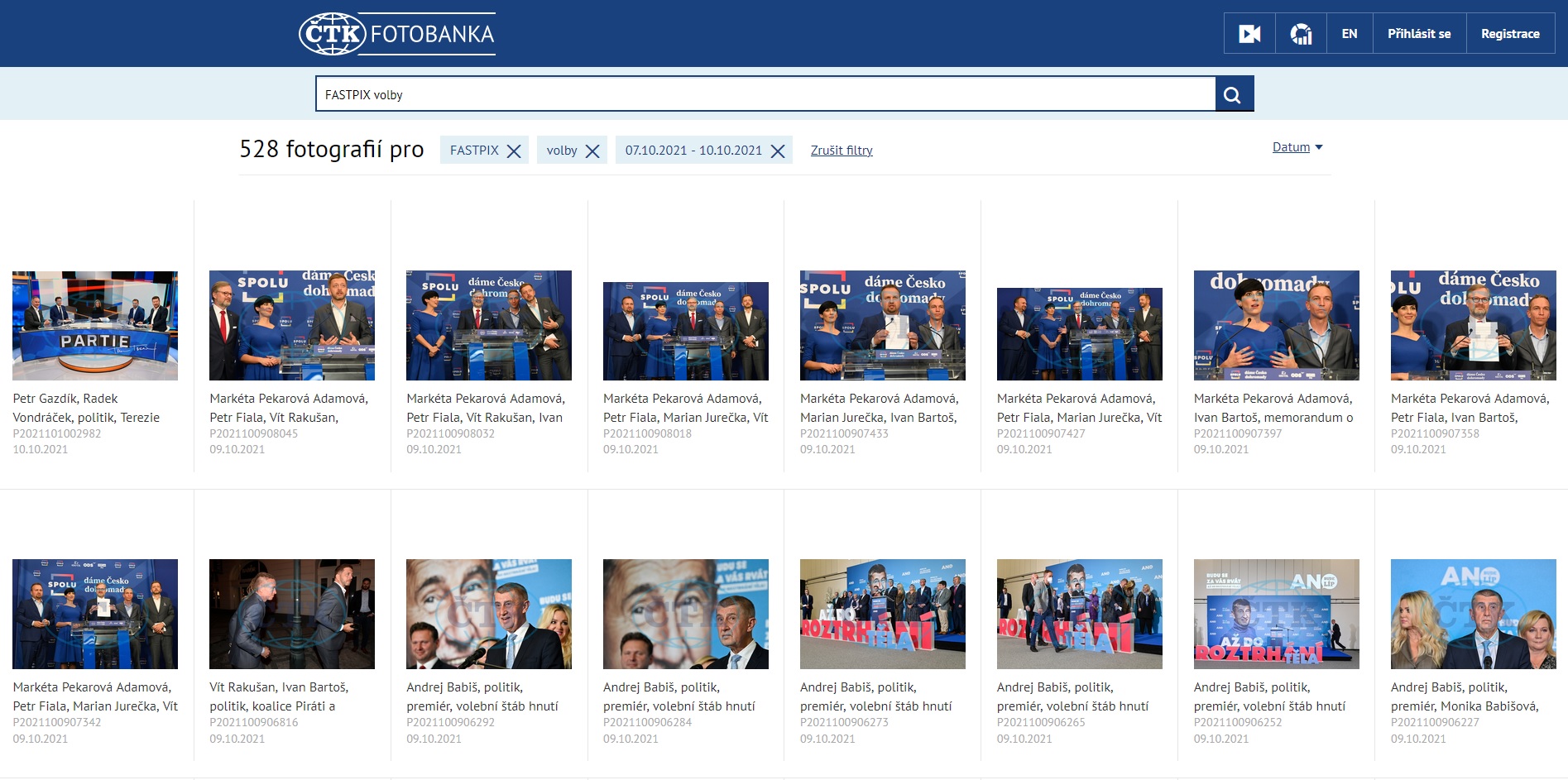Click caption 'Andrej Babiš, politik, premiér, Monika Babišová,'

click(x=1465, y=696)
